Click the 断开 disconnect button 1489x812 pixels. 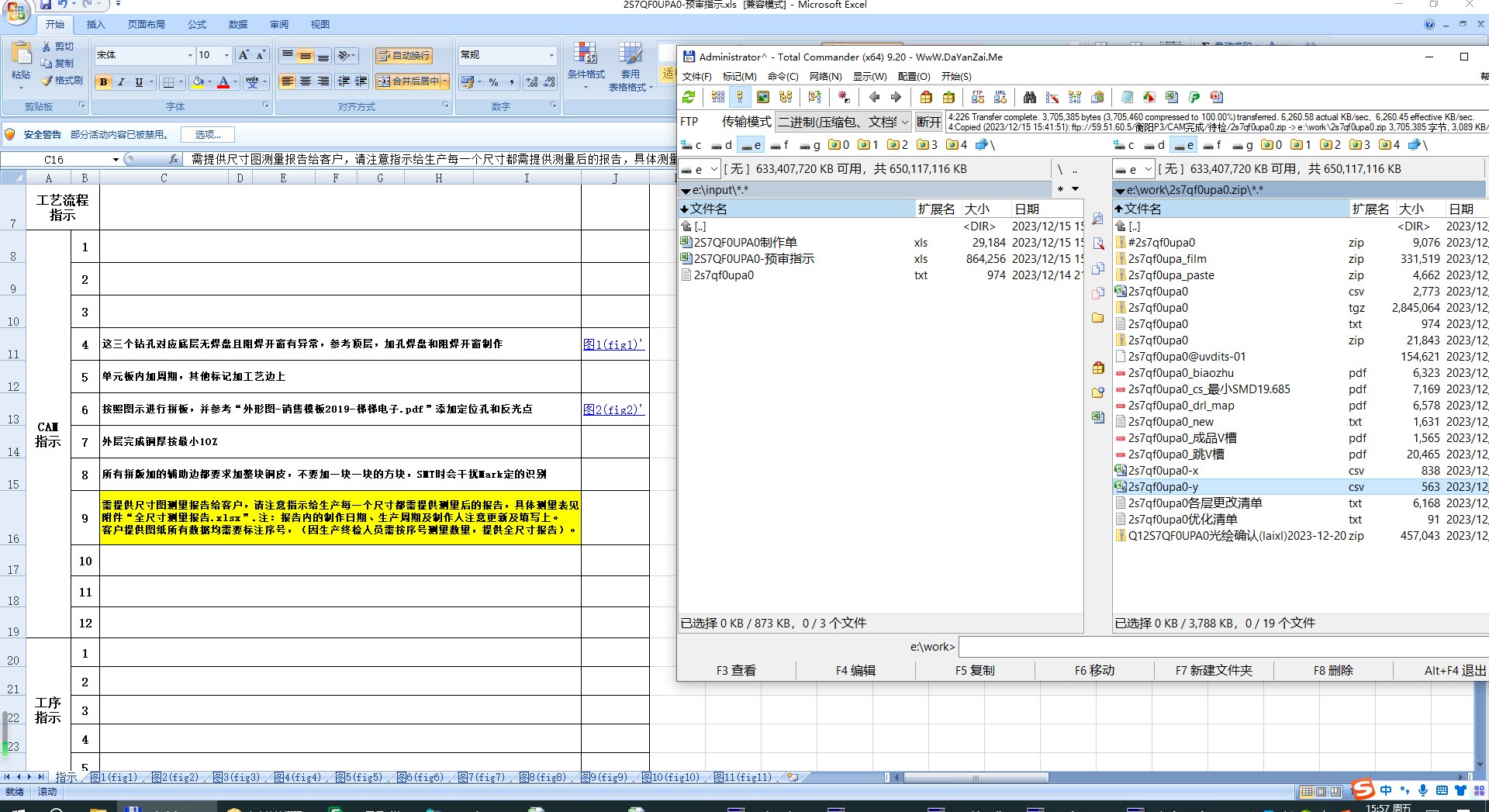pyautogui.click(x=928, y=122)
